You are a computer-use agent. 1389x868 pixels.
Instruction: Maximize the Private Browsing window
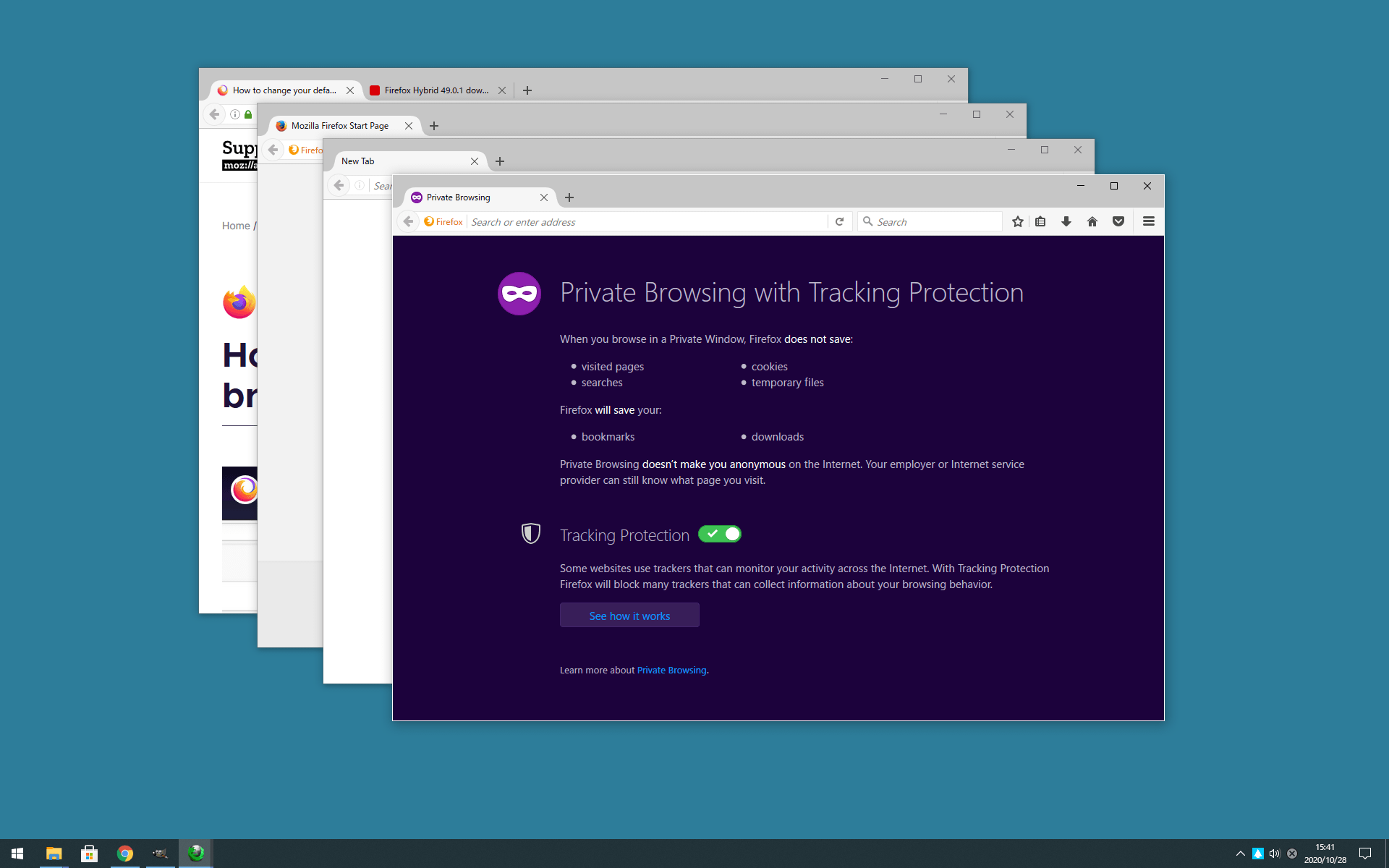click(x=1114, y=186)
